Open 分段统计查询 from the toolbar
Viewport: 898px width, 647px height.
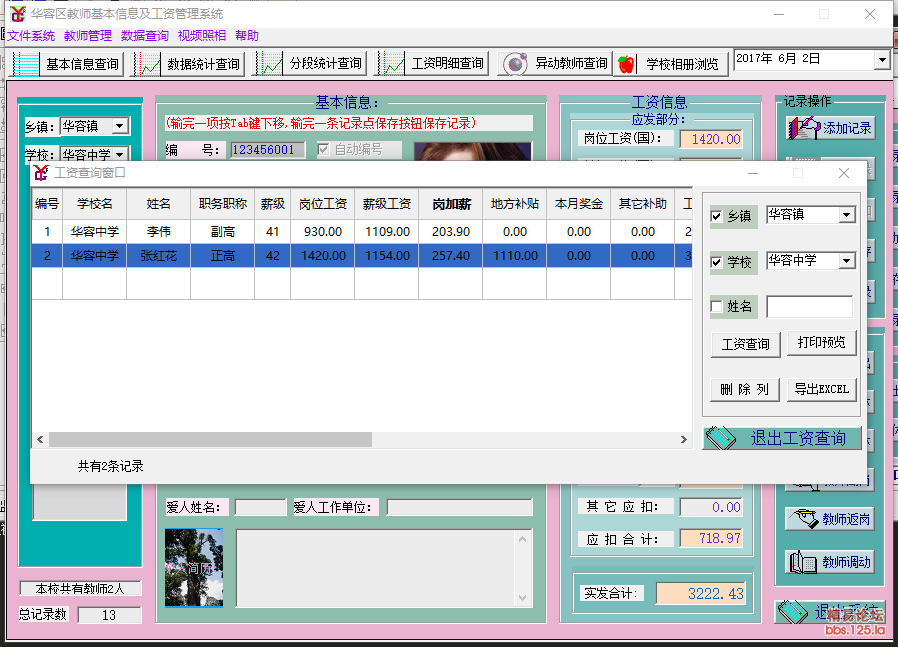click(311, 64)
